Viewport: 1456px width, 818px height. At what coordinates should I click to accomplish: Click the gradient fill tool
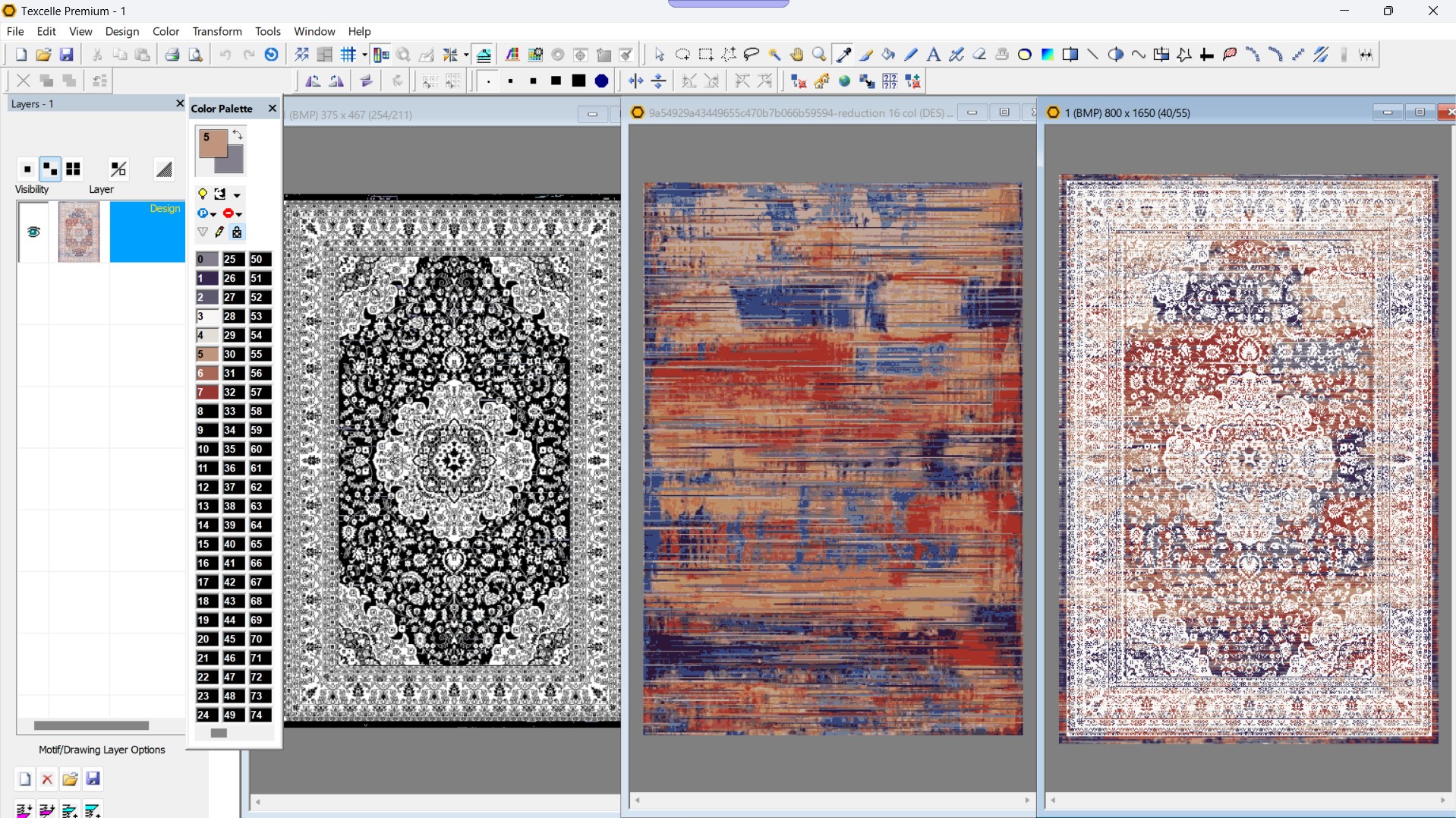coord(1048,55)
